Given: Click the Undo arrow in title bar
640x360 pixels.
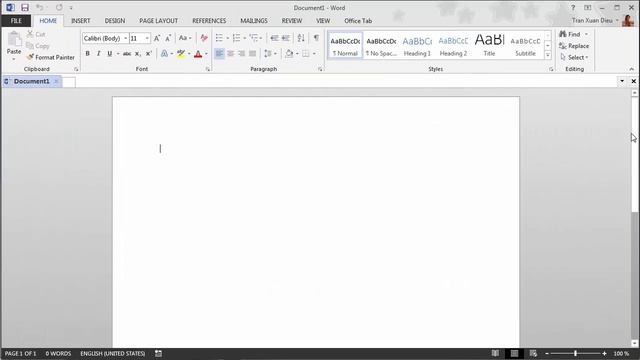Looking at the screenshot, I should pyautogui.click(x=39, y=7).
